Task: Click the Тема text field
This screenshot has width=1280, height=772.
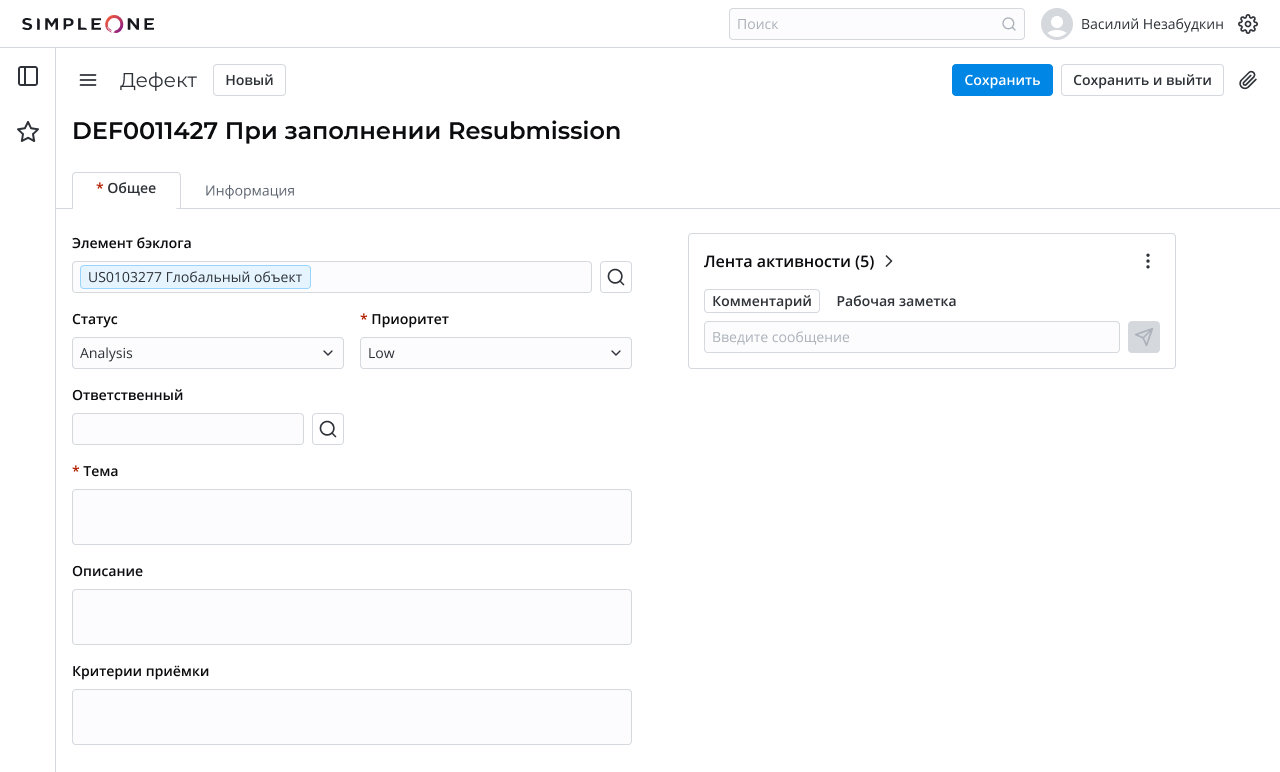Action: tap(352, 517)
